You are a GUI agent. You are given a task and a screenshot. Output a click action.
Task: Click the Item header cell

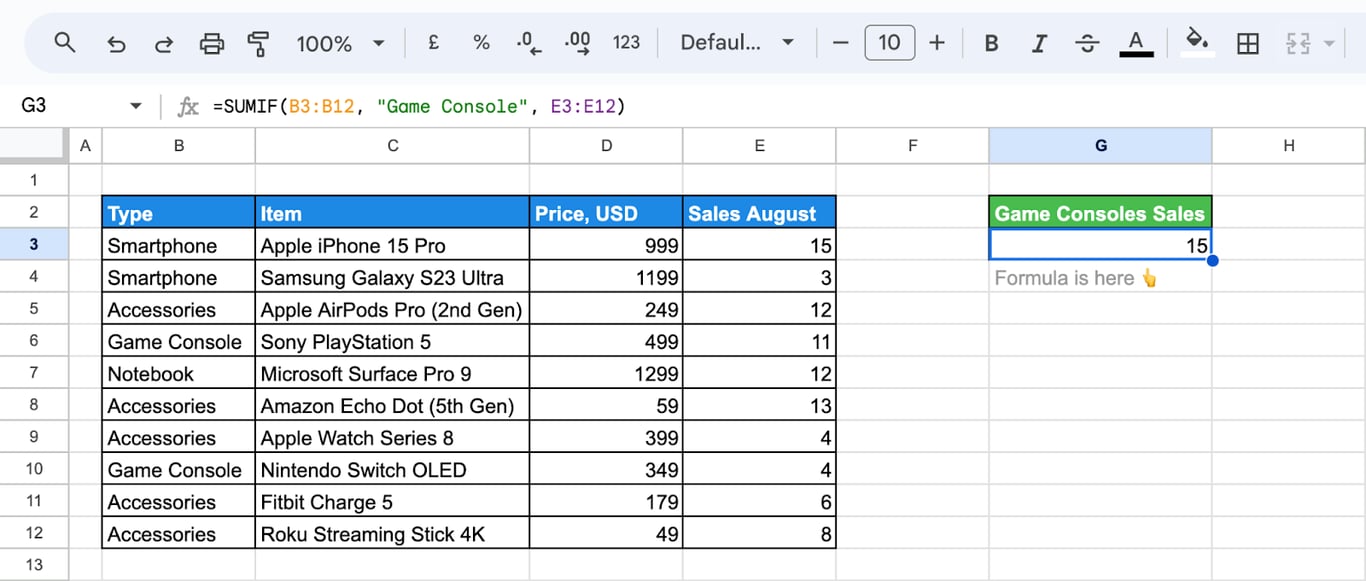393,213
